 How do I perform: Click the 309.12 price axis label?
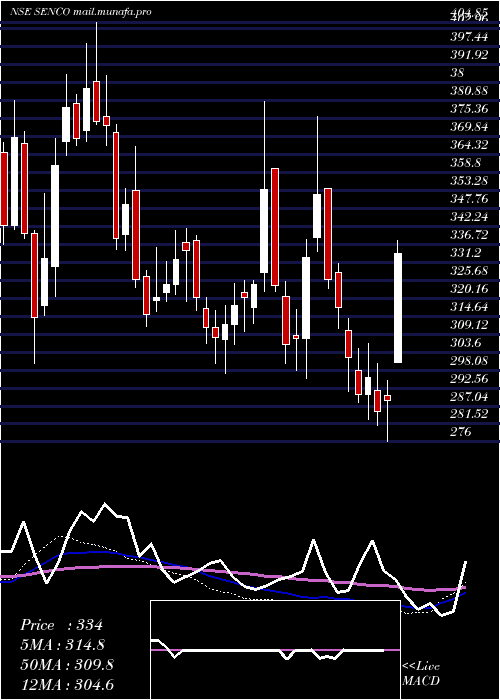pyautogui.click(x=470, y=325)
